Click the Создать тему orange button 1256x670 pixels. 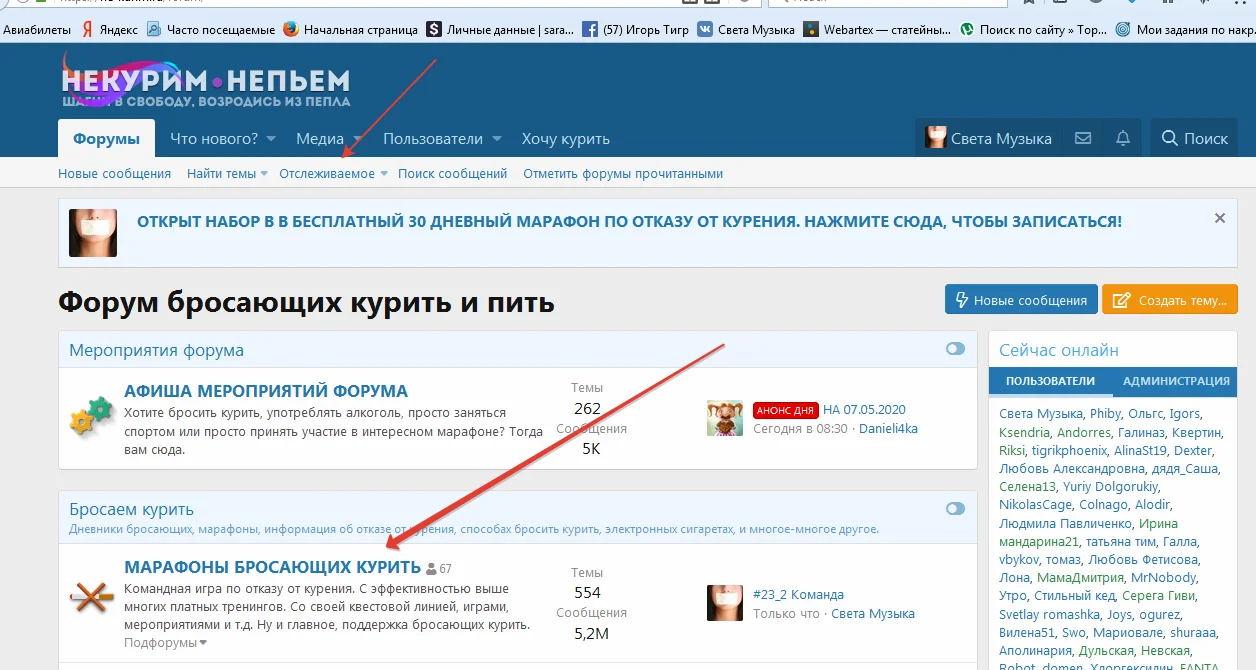pos(1169,300)
